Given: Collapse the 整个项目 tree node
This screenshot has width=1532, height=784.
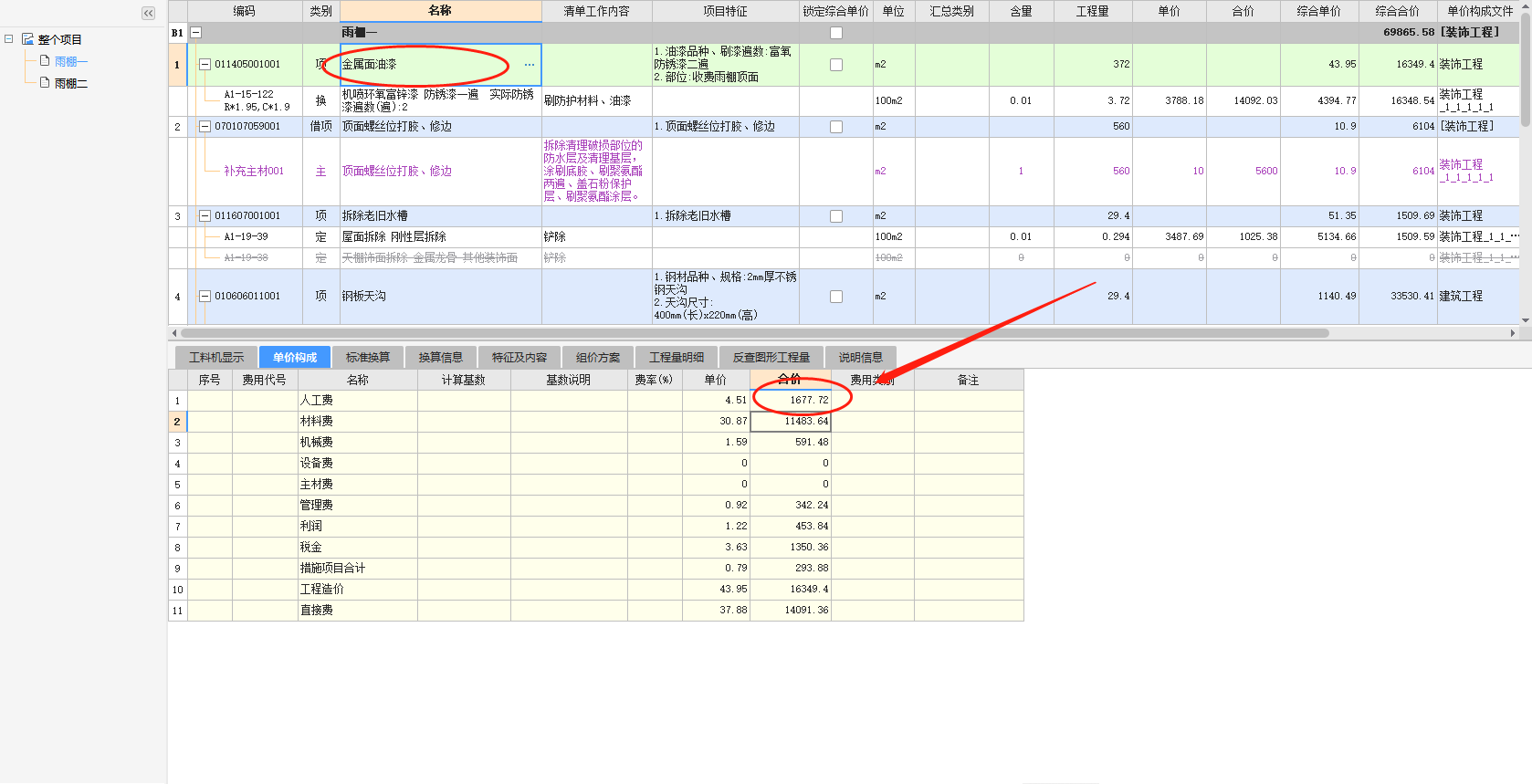Looking at the screenshot, I should click(8, 39).
